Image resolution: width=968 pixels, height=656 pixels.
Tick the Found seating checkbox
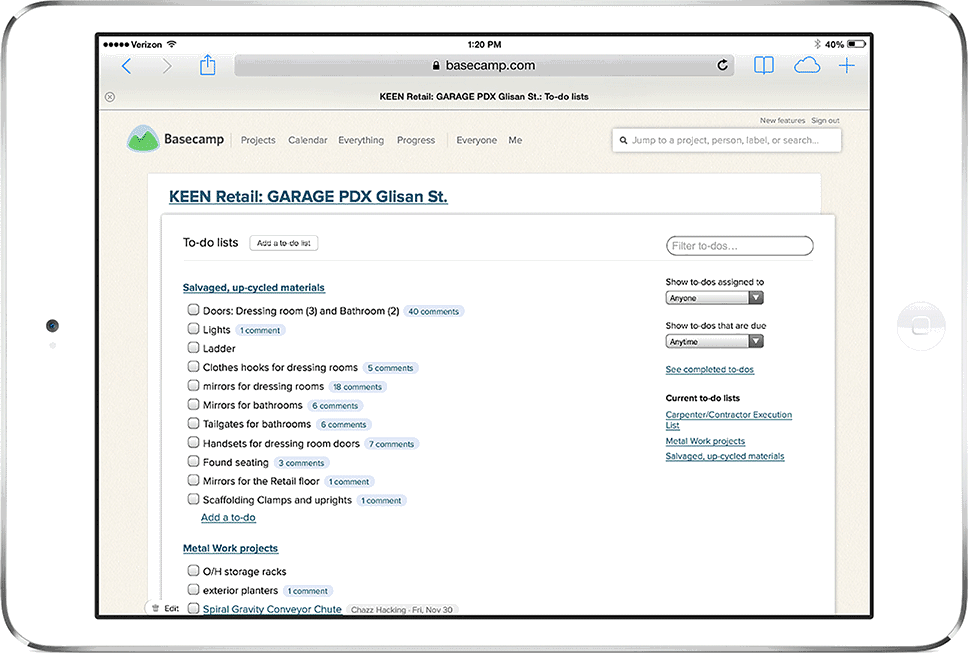(193, 462)
